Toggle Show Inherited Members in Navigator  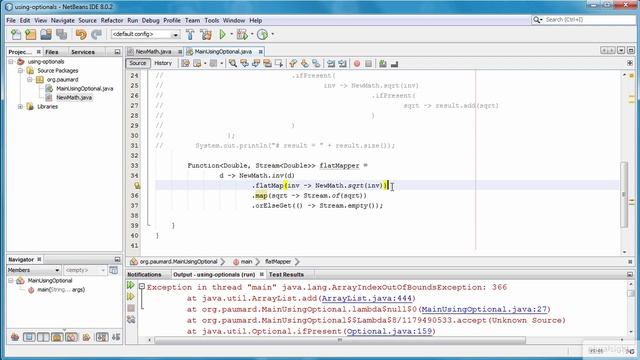[x=15, y=337]
